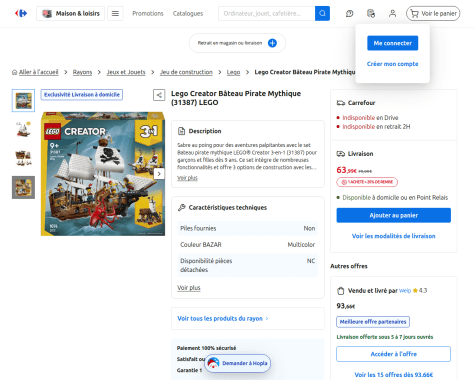Expand description with Voir plus
The image size is (475, 380).
187,178
